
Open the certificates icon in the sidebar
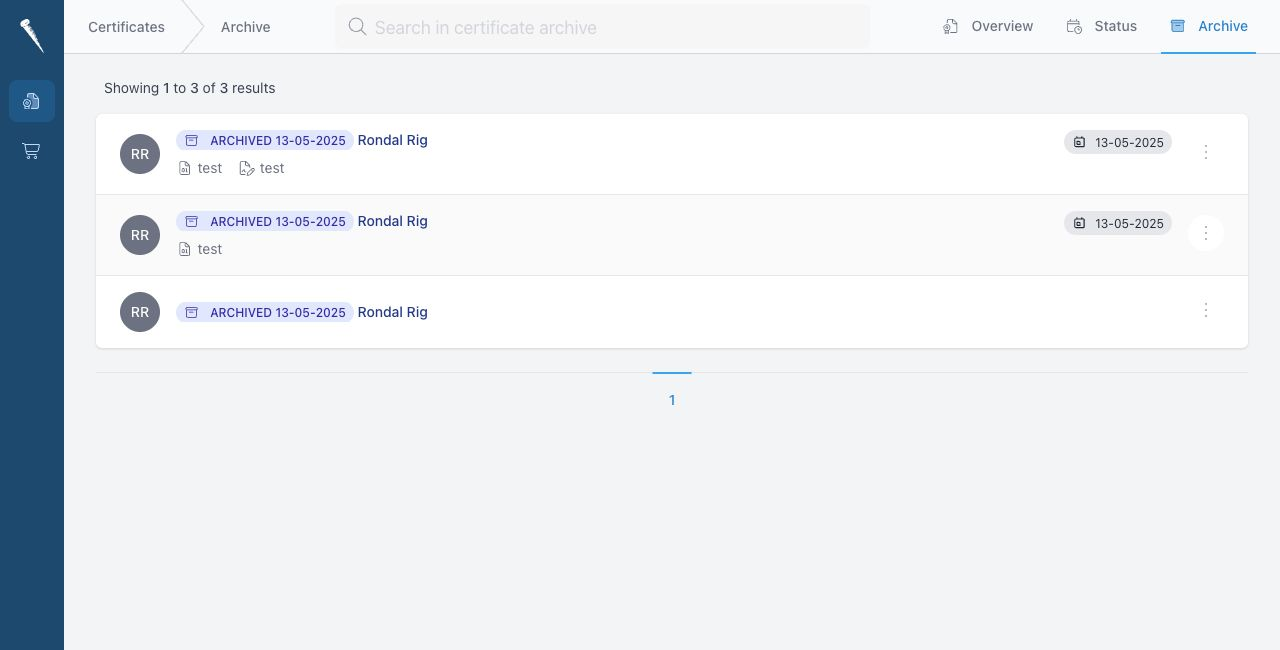tap(32, 101)
